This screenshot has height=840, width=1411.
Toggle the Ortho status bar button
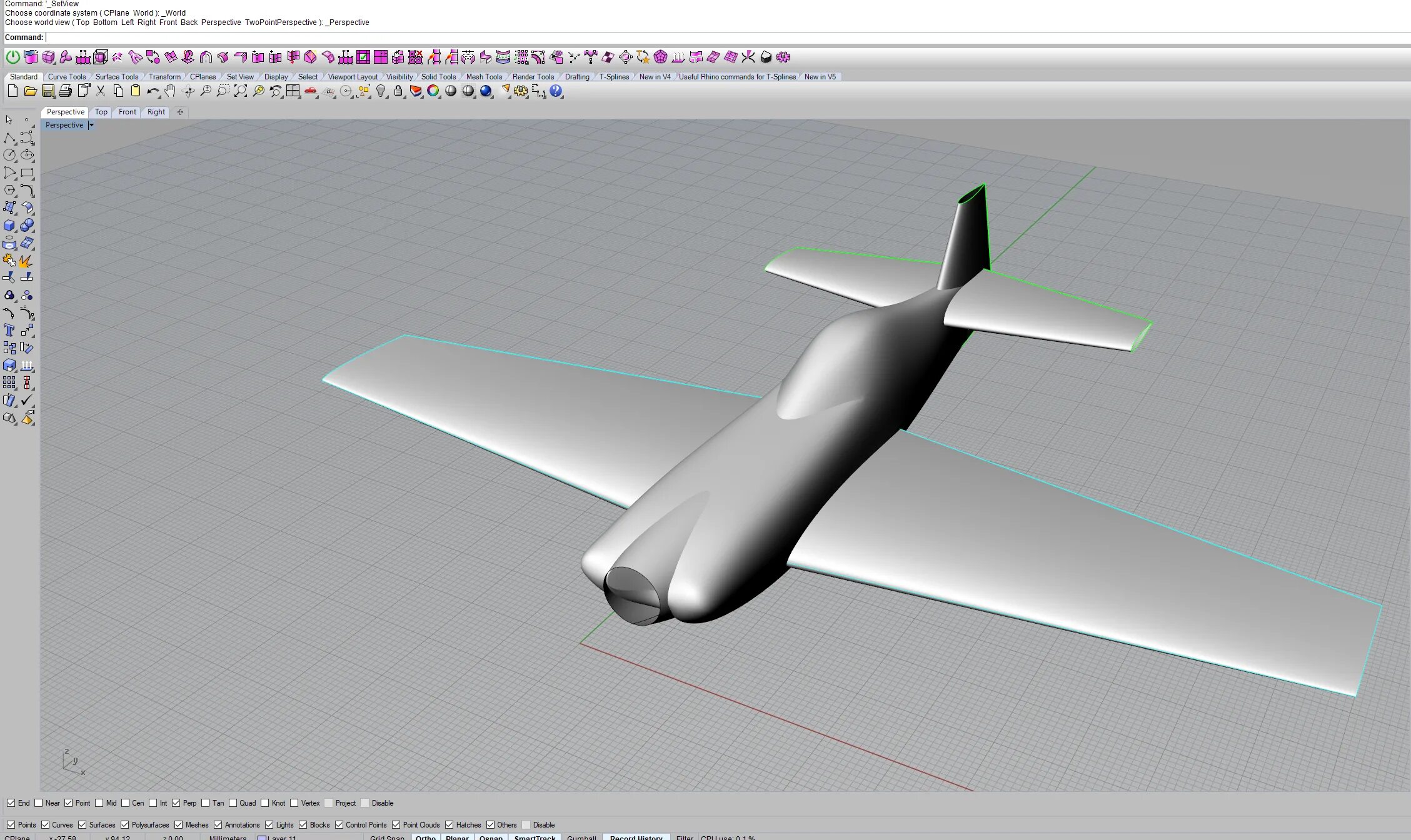click(x=426, y=837)
